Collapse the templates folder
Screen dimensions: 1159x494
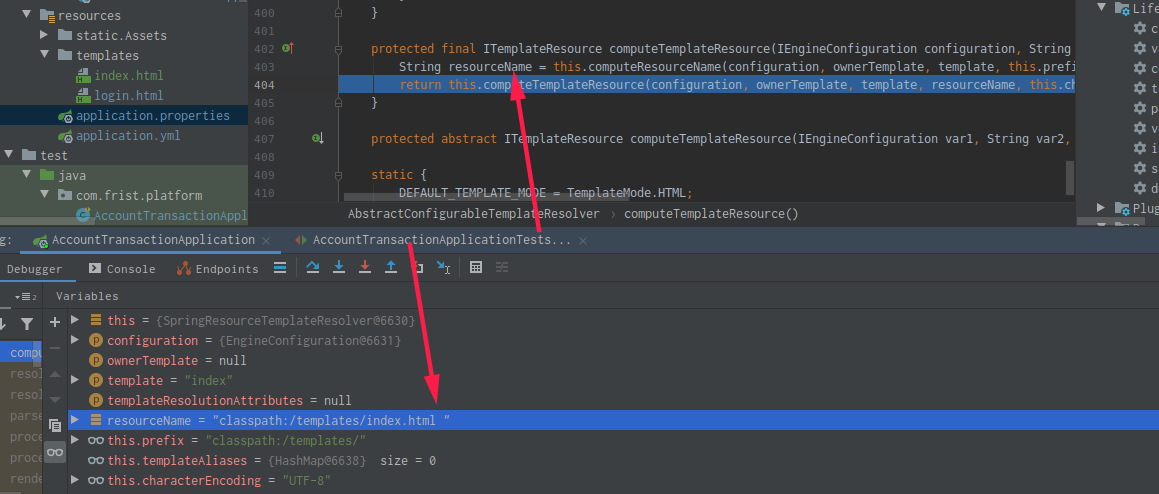44,55
